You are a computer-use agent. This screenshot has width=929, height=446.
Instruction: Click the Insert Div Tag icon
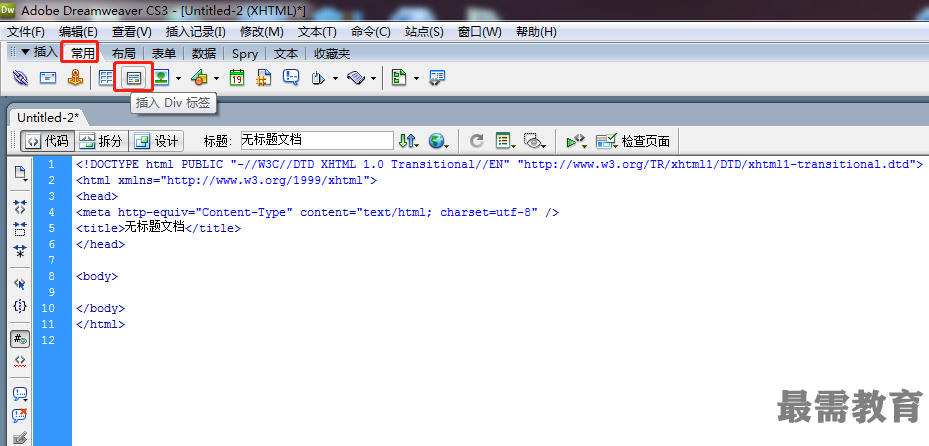134,78
